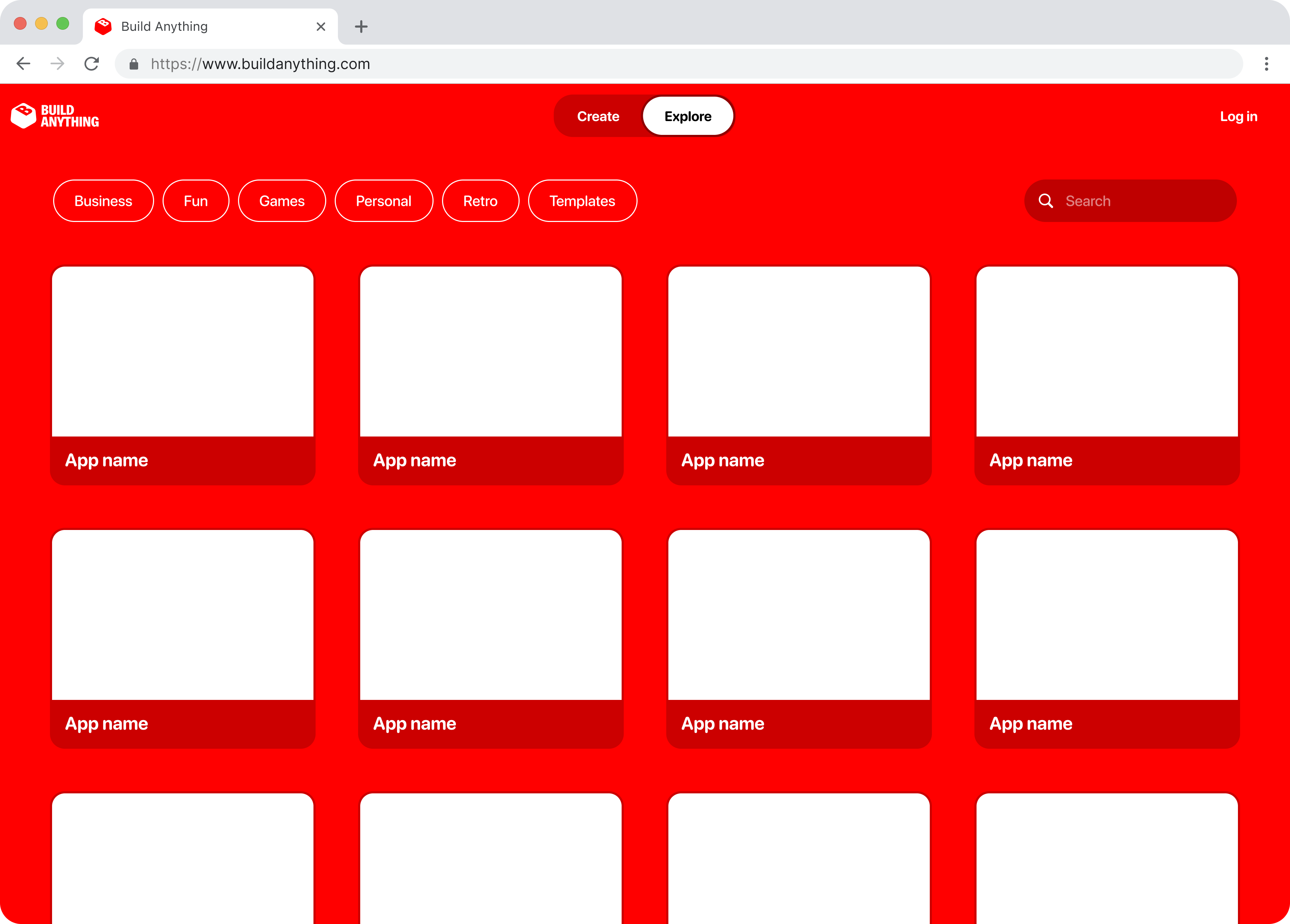Click the Log in link
The width and height of the screenshot is (1290, 924).
1238,116
